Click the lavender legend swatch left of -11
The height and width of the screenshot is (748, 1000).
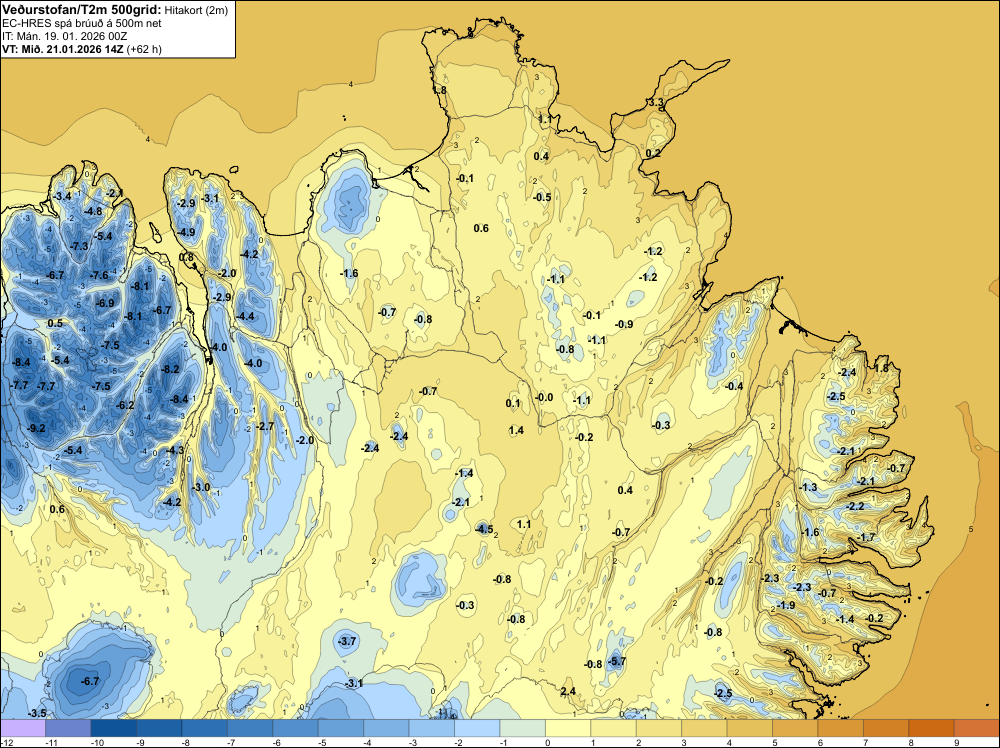[x=23, y=728]
